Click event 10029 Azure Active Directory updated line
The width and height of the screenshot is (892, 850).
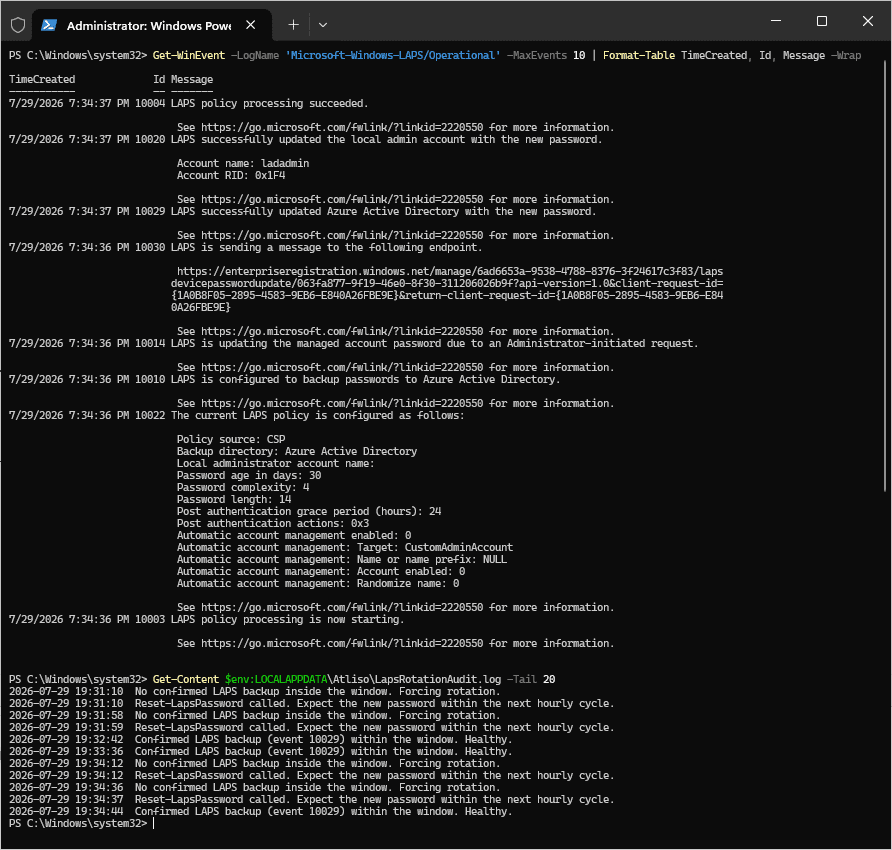click(x=303, y=212)
